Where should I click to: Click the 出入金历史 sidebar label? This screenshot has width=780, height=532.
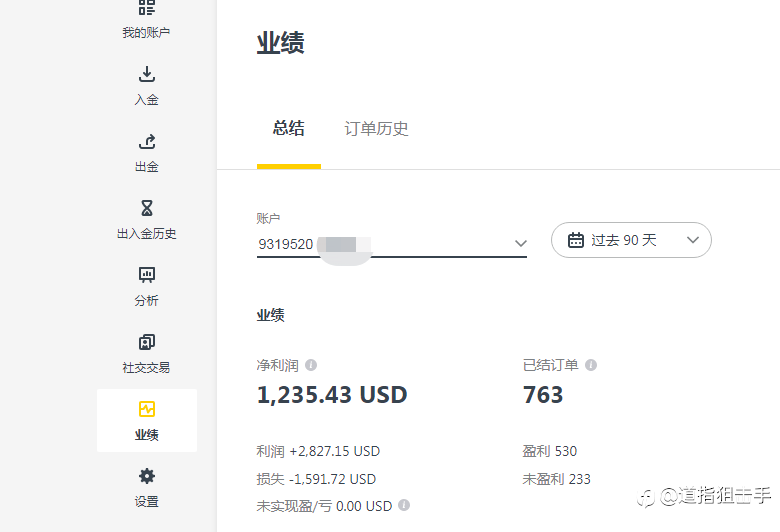click(147, 234)
